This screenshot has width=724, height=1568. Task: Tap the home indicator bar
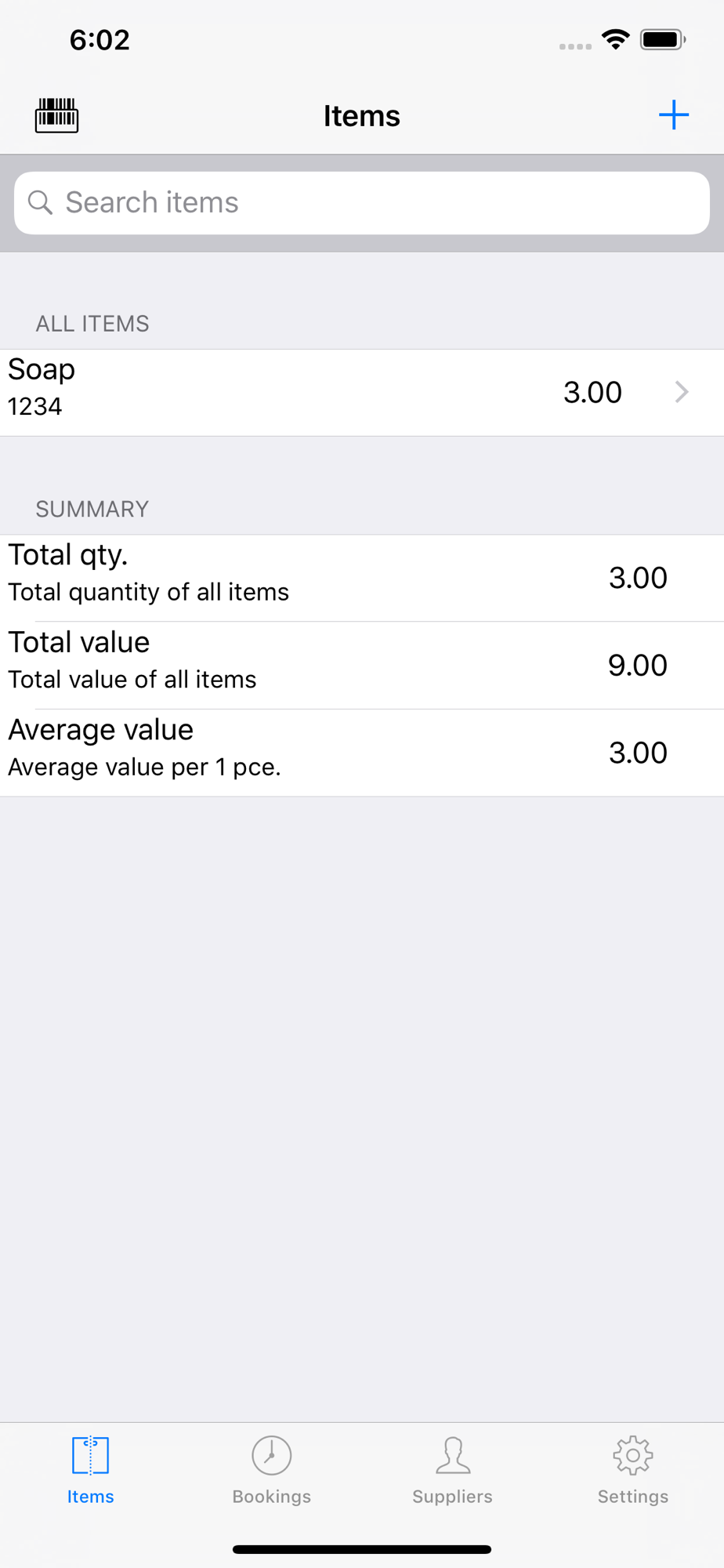click(362, 1549)
